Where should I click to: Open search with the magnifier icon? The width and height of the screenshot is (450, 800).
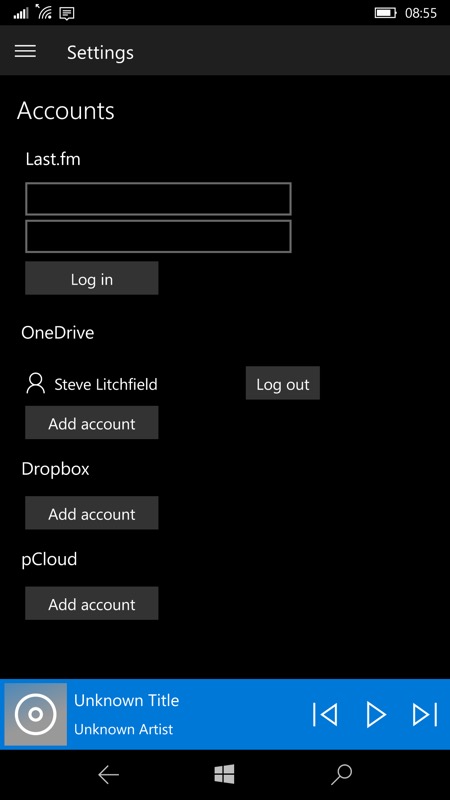[x=341, y=774]
